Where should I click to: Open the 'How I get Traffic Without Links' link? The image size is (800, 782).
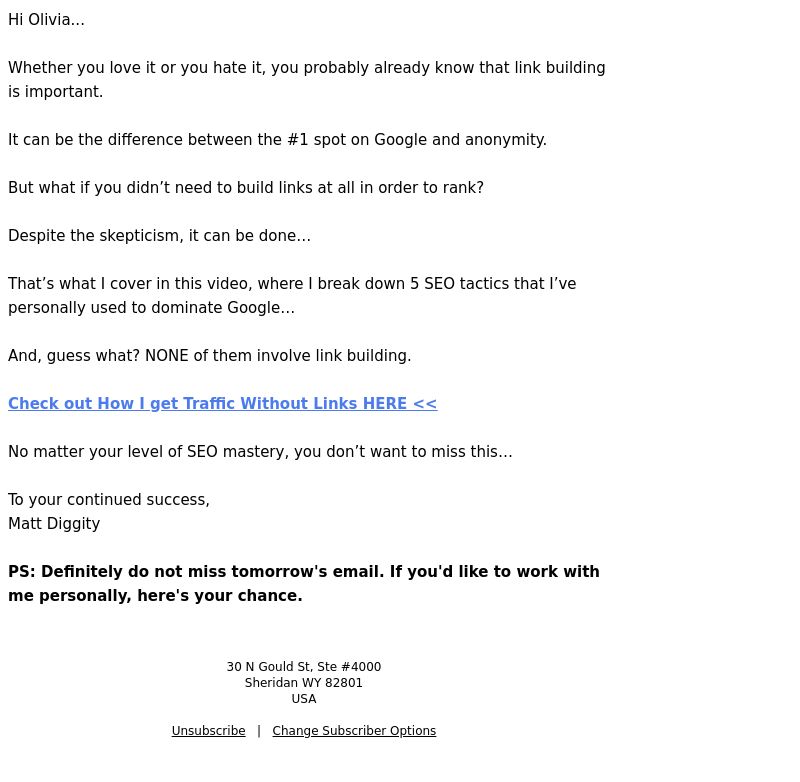(x=222, y=403)
